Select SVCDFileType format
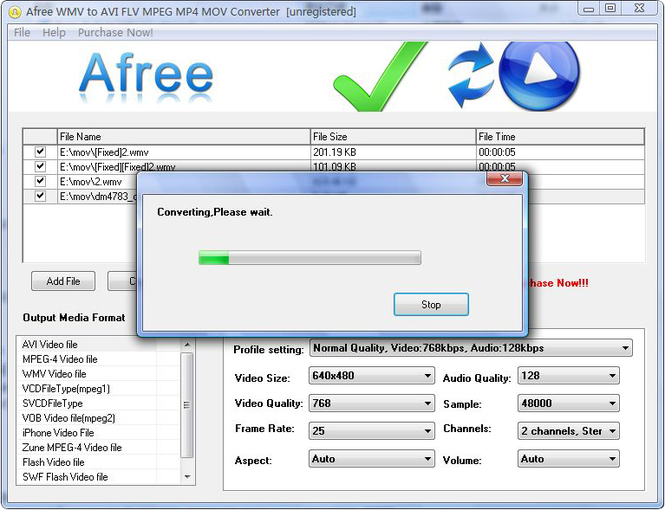This screenshot has width=665, height=510. [x=98, y=403]
